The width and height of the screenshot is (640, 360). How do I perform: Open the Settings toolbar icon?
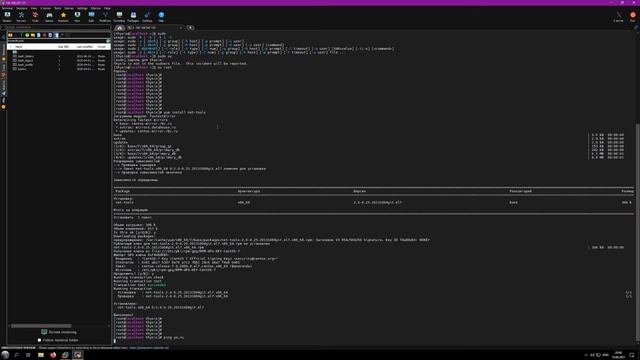point(147,17)
